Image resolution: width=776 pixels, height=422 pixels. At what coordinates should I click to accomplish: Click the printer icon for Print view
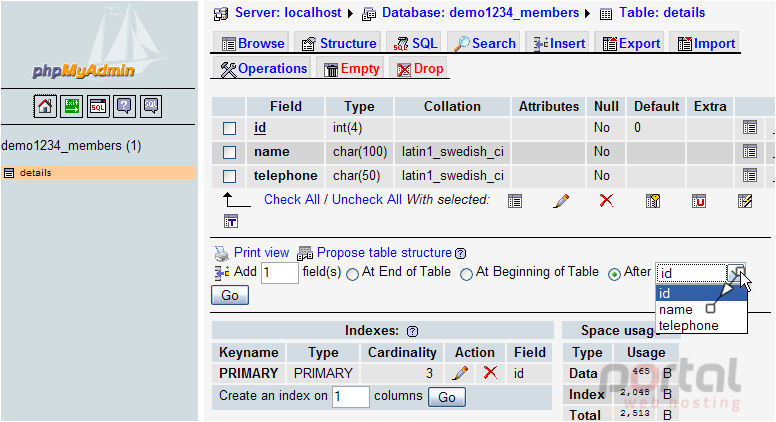click(x=222, y=253)
